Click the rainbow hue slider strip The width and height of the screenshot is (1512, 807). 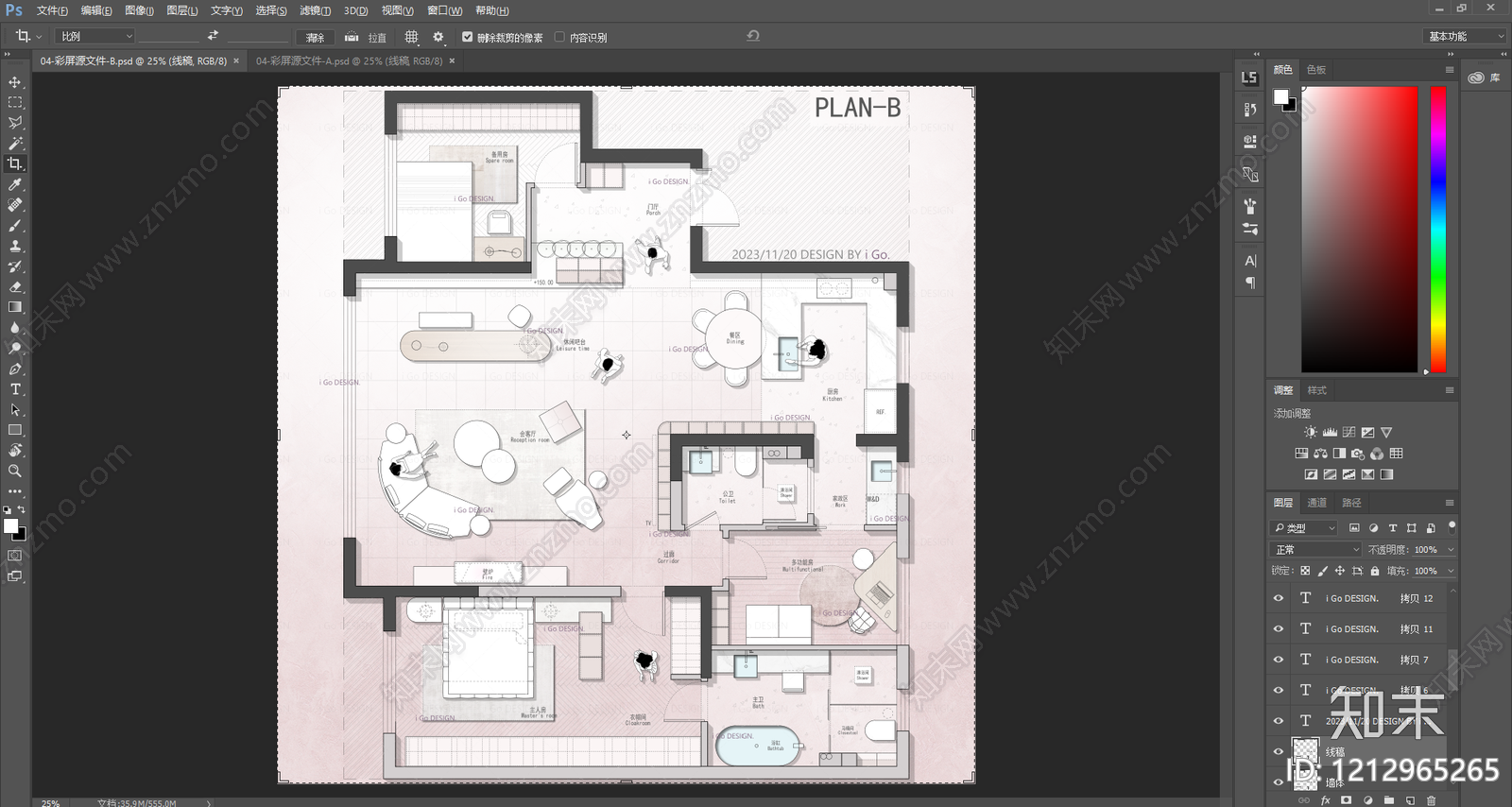click(x=1438, y=230)
